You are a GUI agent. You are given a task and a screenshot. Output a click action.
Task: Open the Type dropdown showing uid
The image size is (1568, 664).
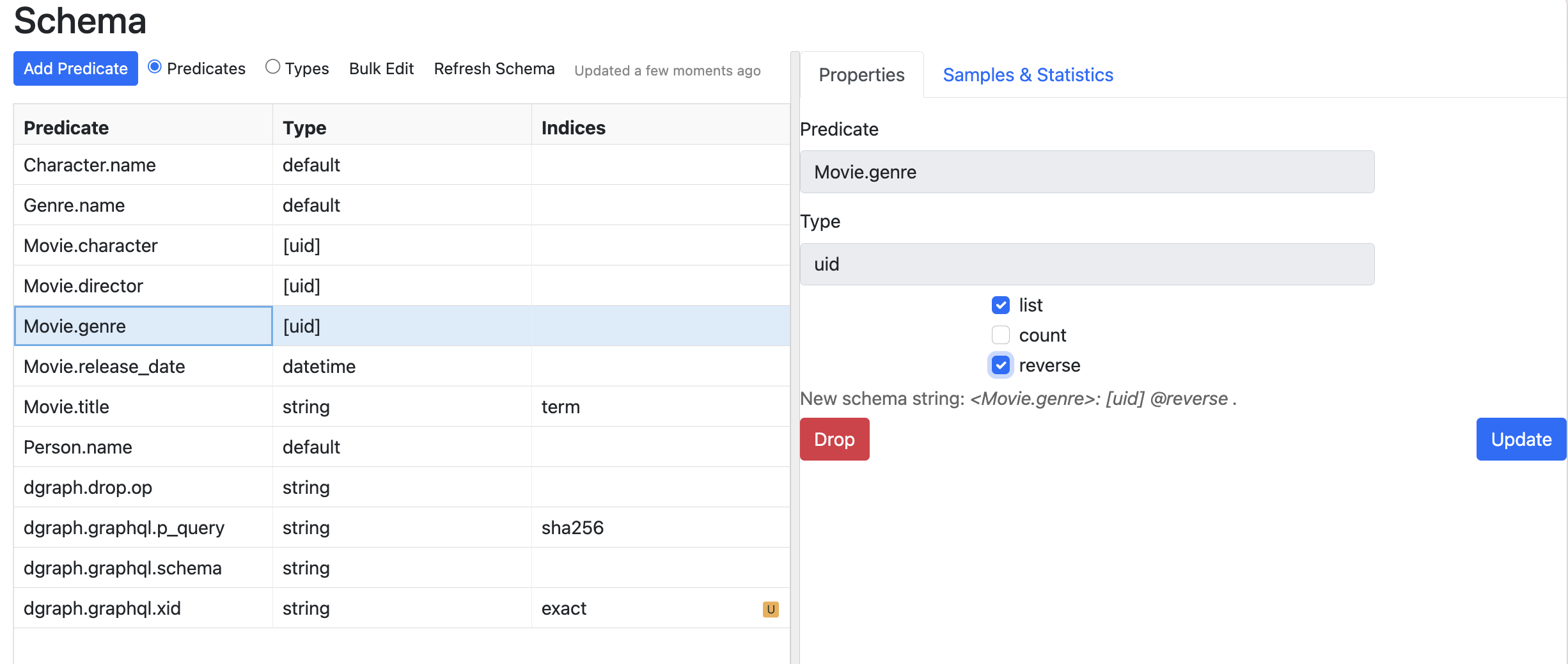pyautogui.click(x=1086, y=264)
